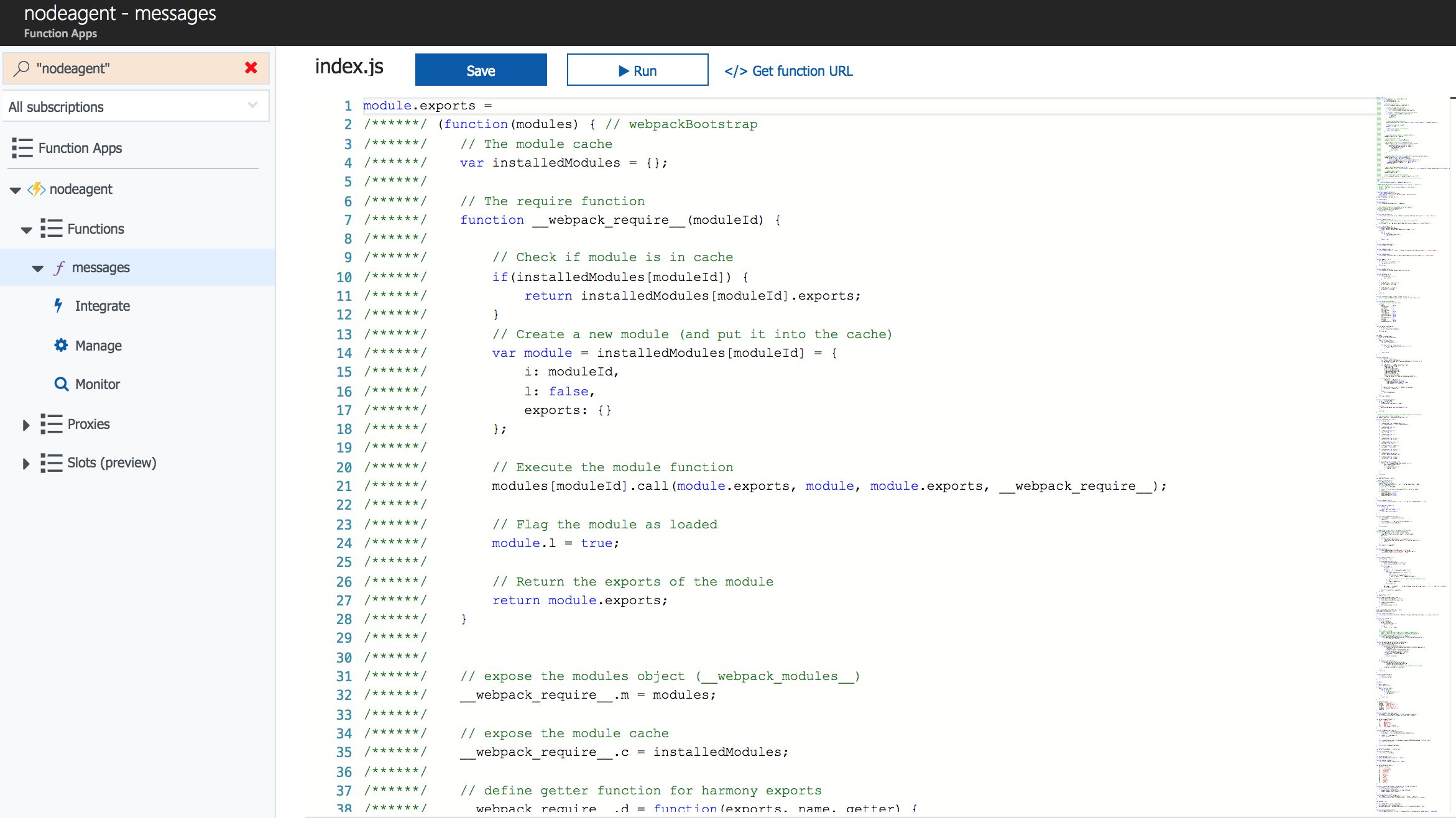Viewport: 1456px width, 818px height.
Task: Open the Proxies section
Action: click(88, 424)
